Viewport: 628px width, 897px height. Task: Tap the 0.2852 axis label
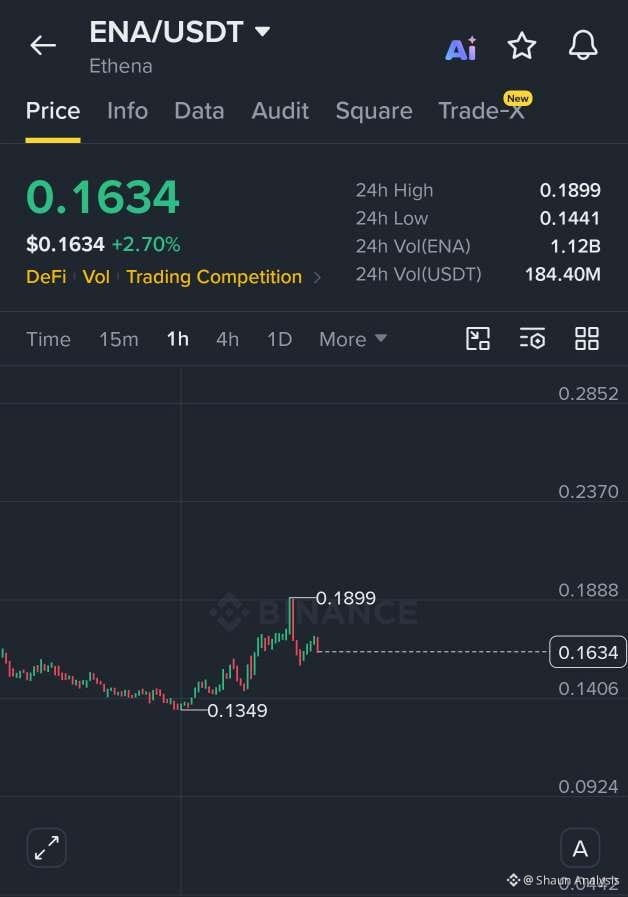click(x=588, y=394)
